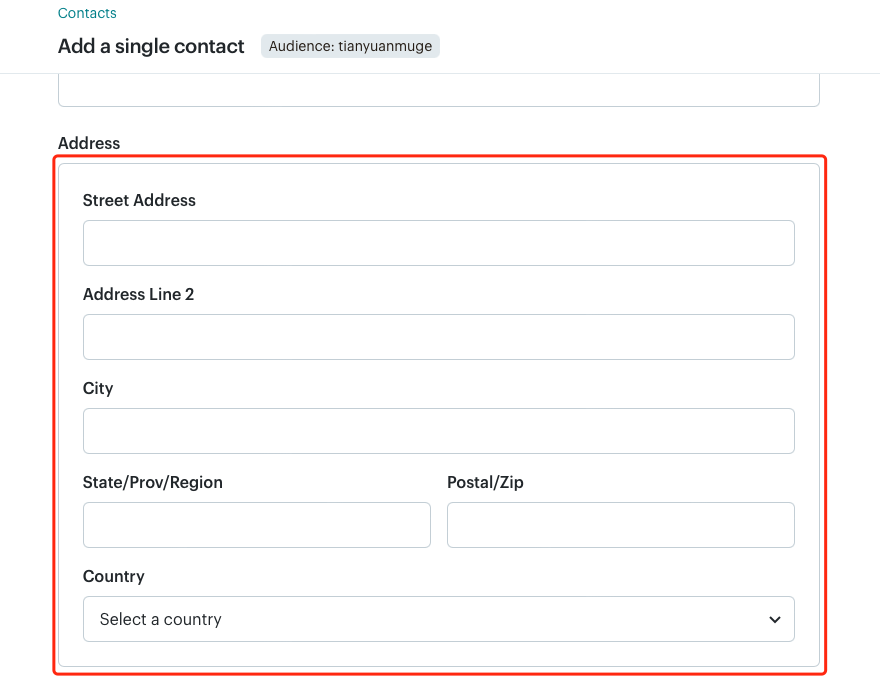This screenshot has height=688, width=880.
Task: Click the State/Prov/Region input box
Action: [x=257, y=525]
